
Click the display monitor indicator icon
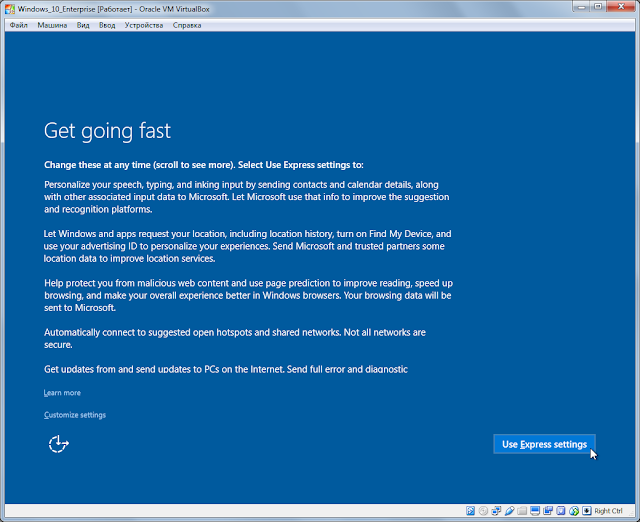click(x=535, y=511)
